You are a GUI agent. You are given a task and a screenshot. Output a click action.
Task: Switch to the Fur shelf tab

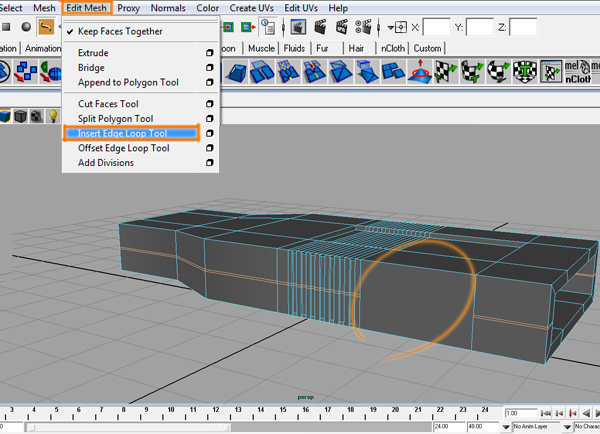[x=322, y=48]
